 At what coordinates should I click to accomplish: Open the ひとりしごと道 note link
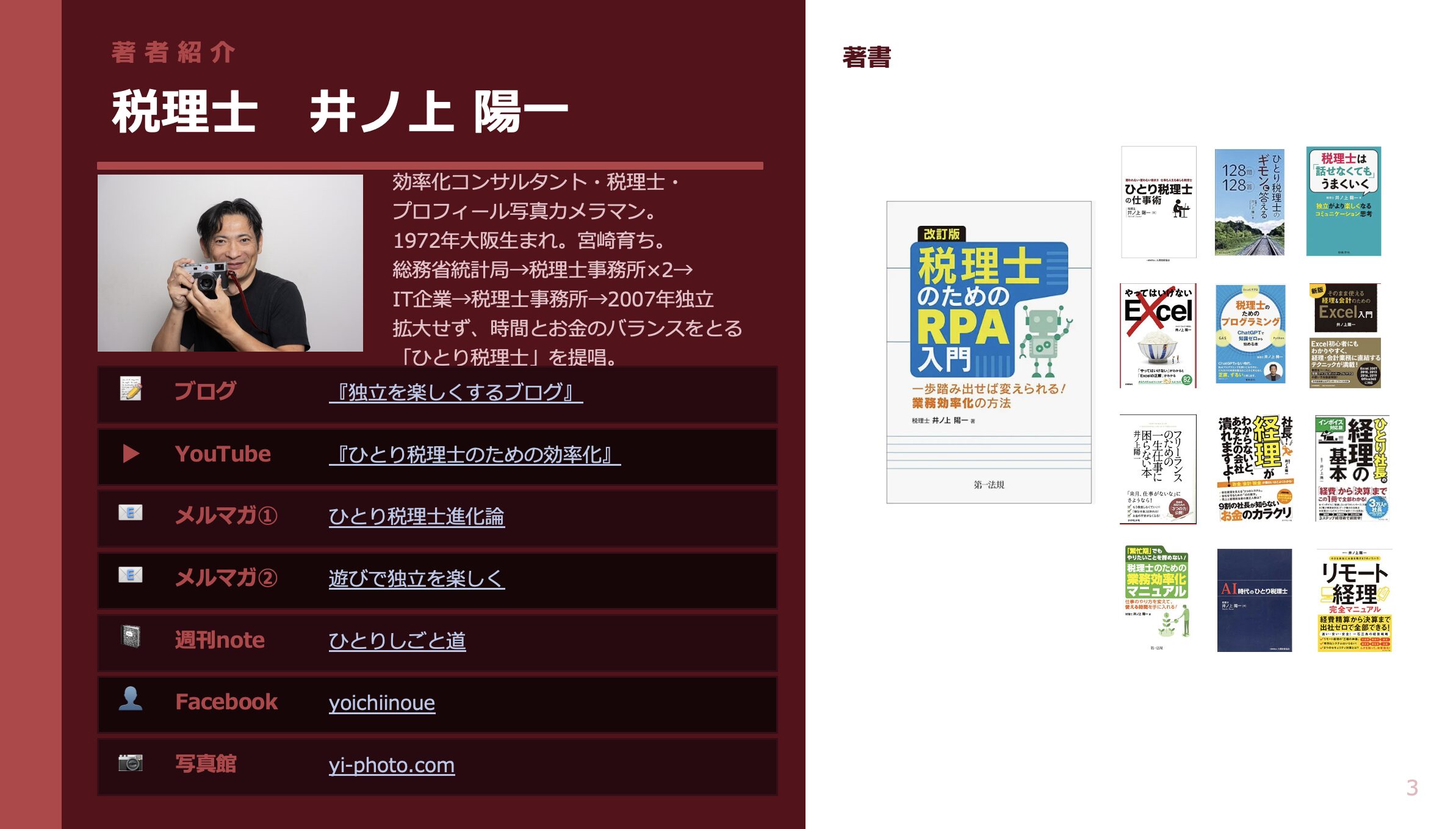pos(397,641)
